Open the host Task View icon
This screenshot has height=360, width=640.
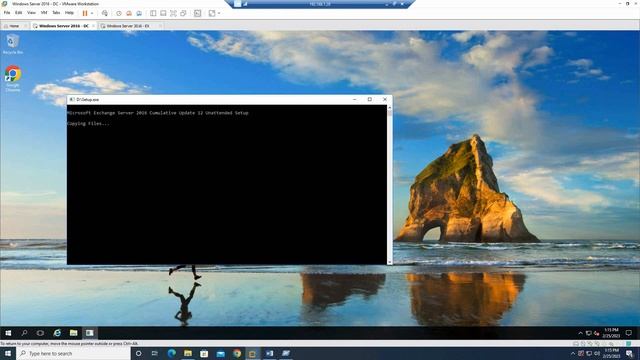(155, 353)
